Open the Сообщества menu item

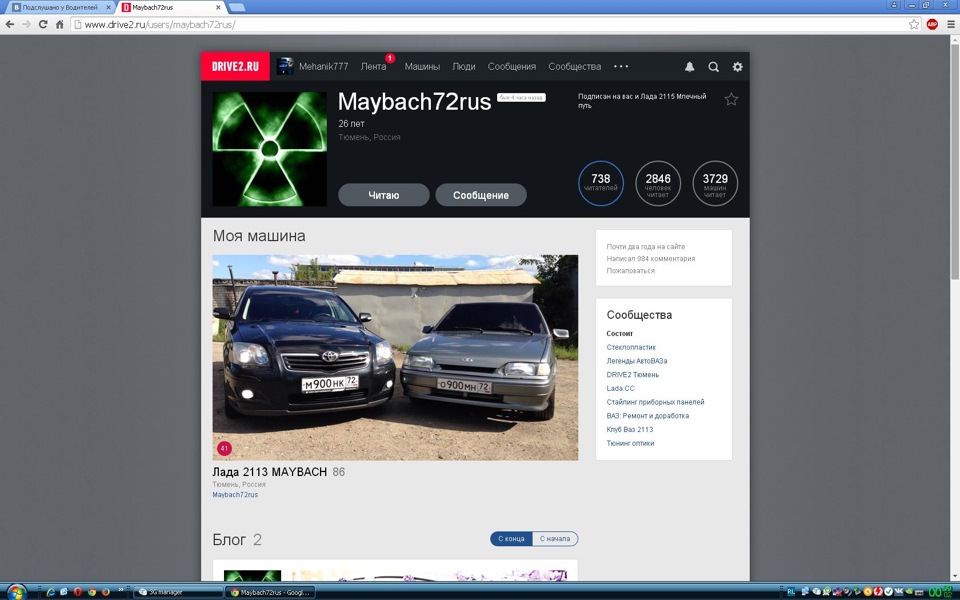575,67
